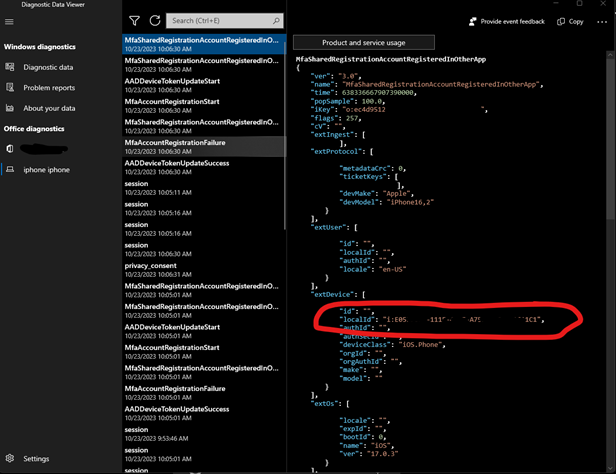Click the "locale": "en-US" line
This screenshot has width=616, height=474.
point(372,269)
